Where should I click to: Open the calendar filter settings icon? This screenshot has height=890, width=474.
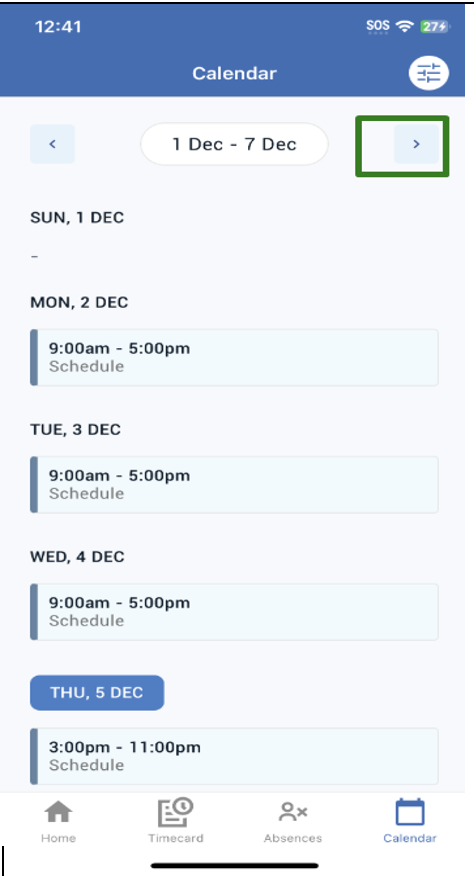coord(429,73)
